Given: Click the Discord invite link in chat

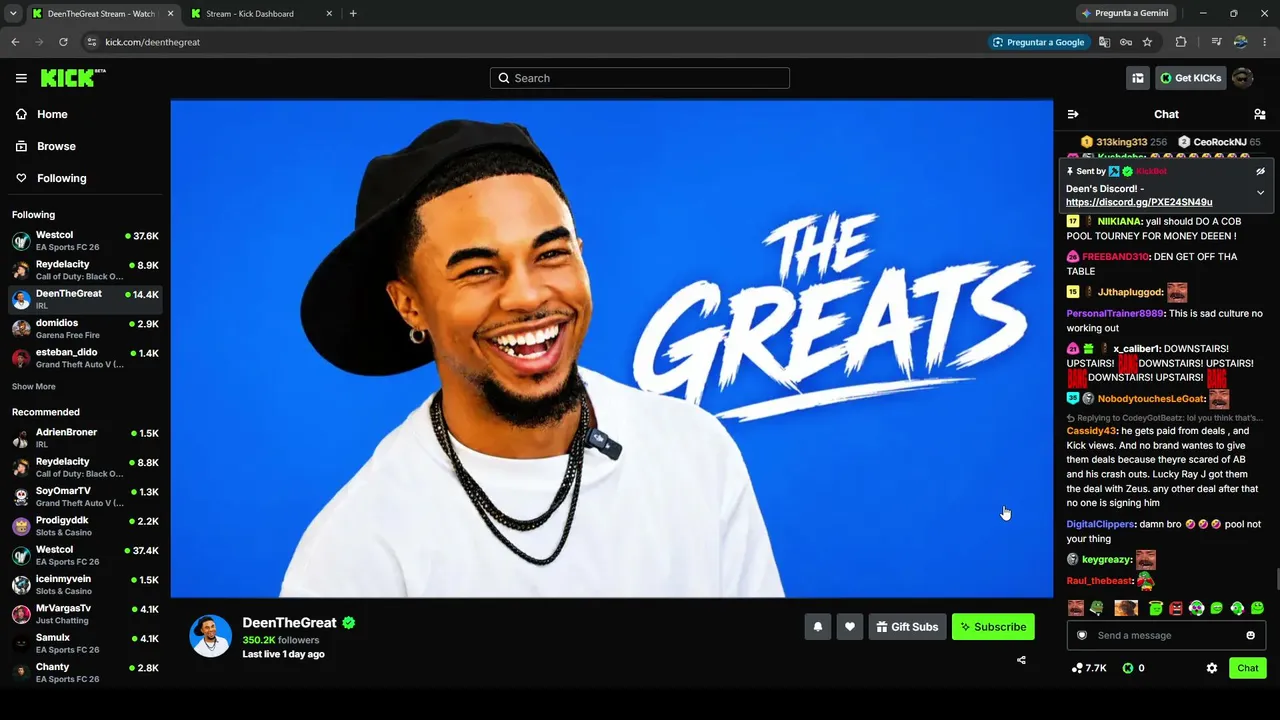Looking at the screenshot, I should click(1139, 202).
